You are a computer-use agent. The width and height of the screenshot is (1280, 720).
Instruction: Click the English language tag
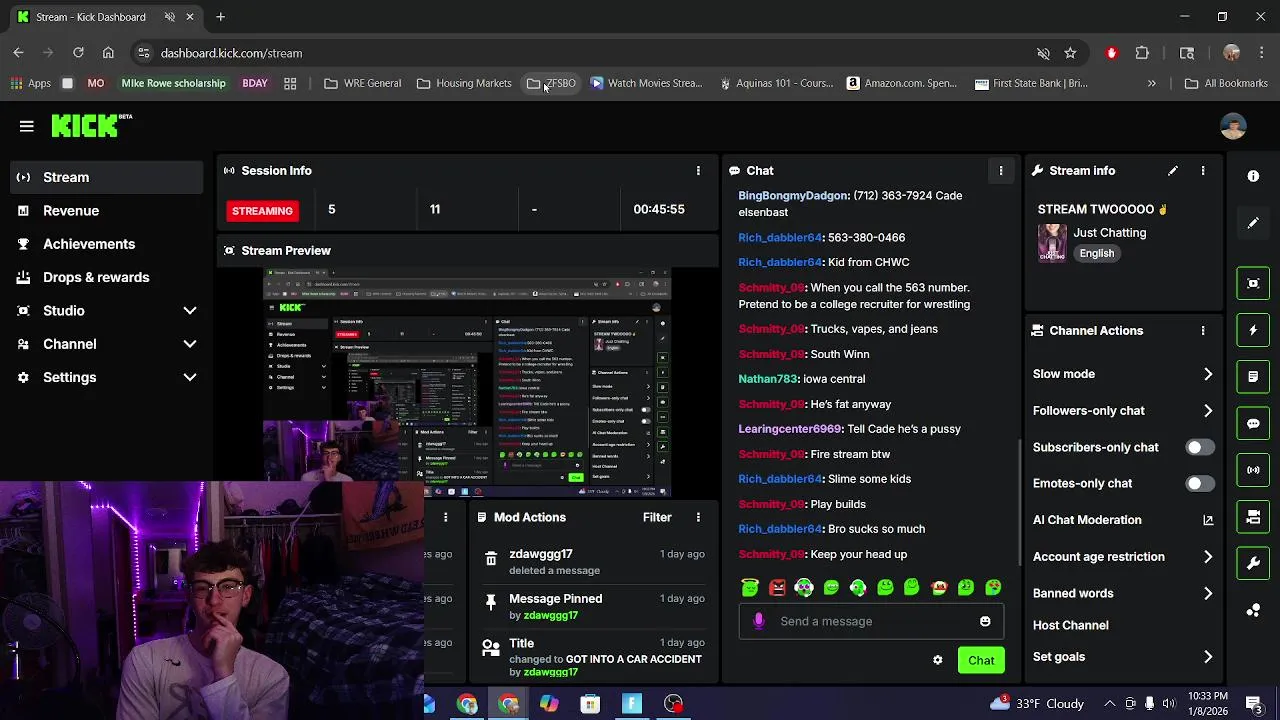[x=1096, y=253]
